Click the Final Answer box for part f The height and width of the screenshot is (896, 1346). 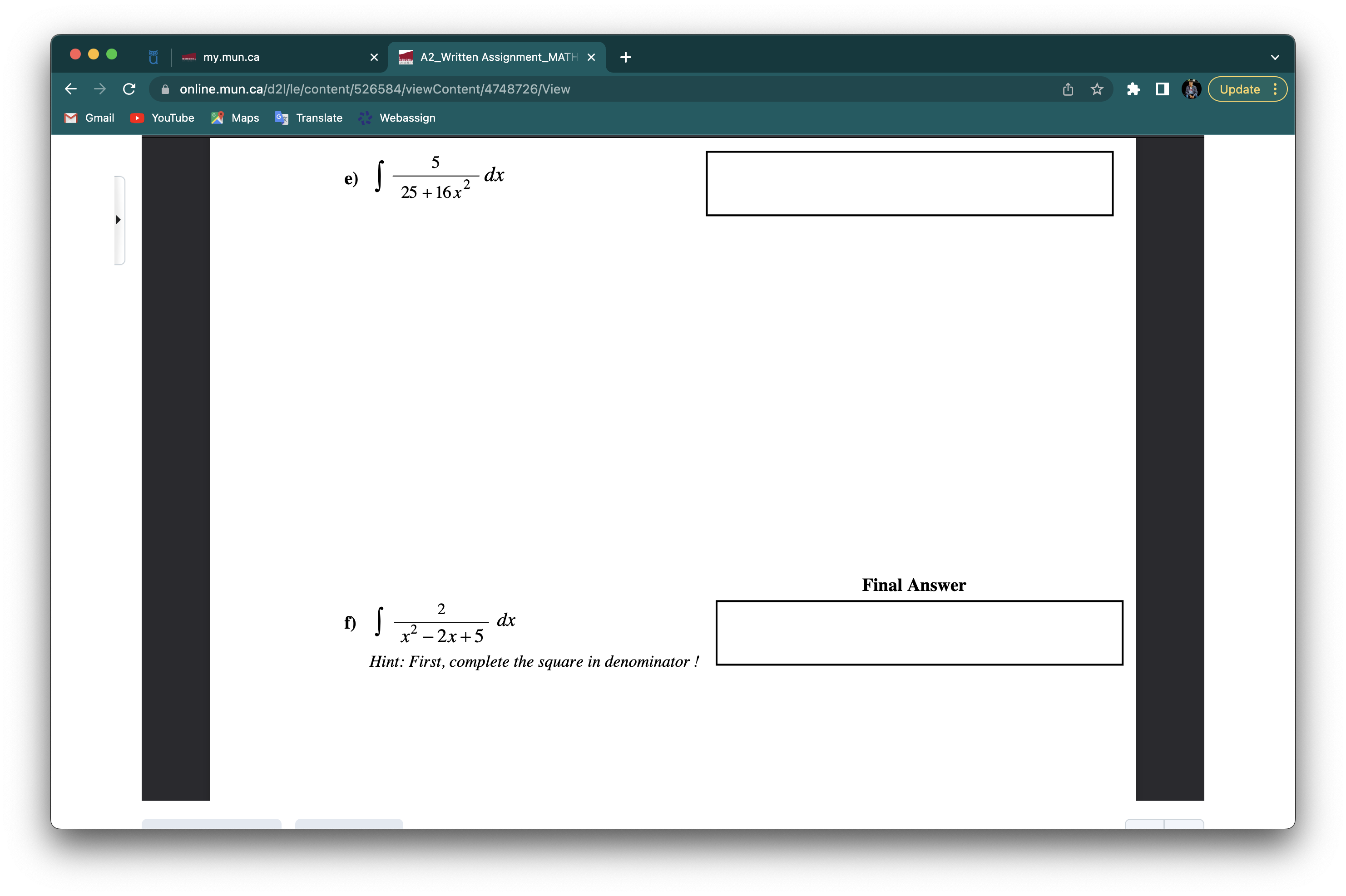click(919, 633)
